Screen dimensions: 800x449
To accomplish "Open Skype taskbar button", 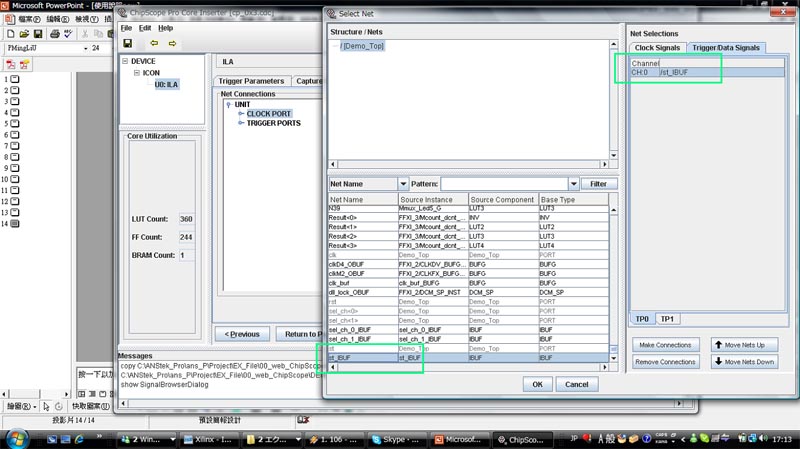I will coord(396,439).
